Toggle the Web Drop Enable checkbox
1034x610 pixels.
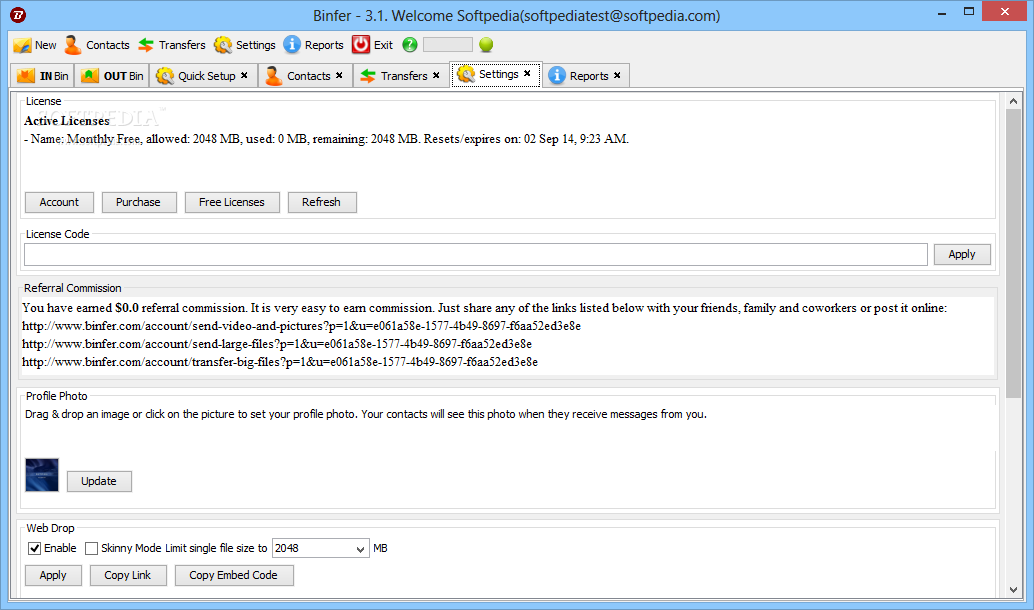pyautogui.click(x=35, y=549)
